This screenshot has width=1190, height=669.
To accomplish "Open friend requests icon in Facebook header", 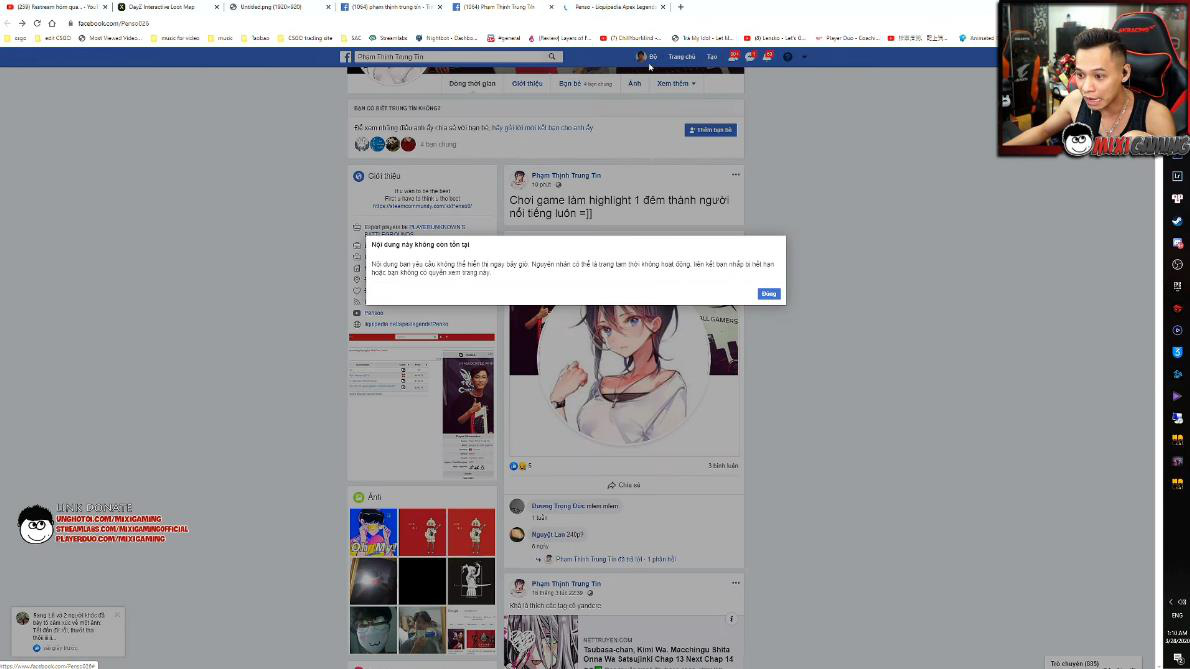I will coord(734,57).
